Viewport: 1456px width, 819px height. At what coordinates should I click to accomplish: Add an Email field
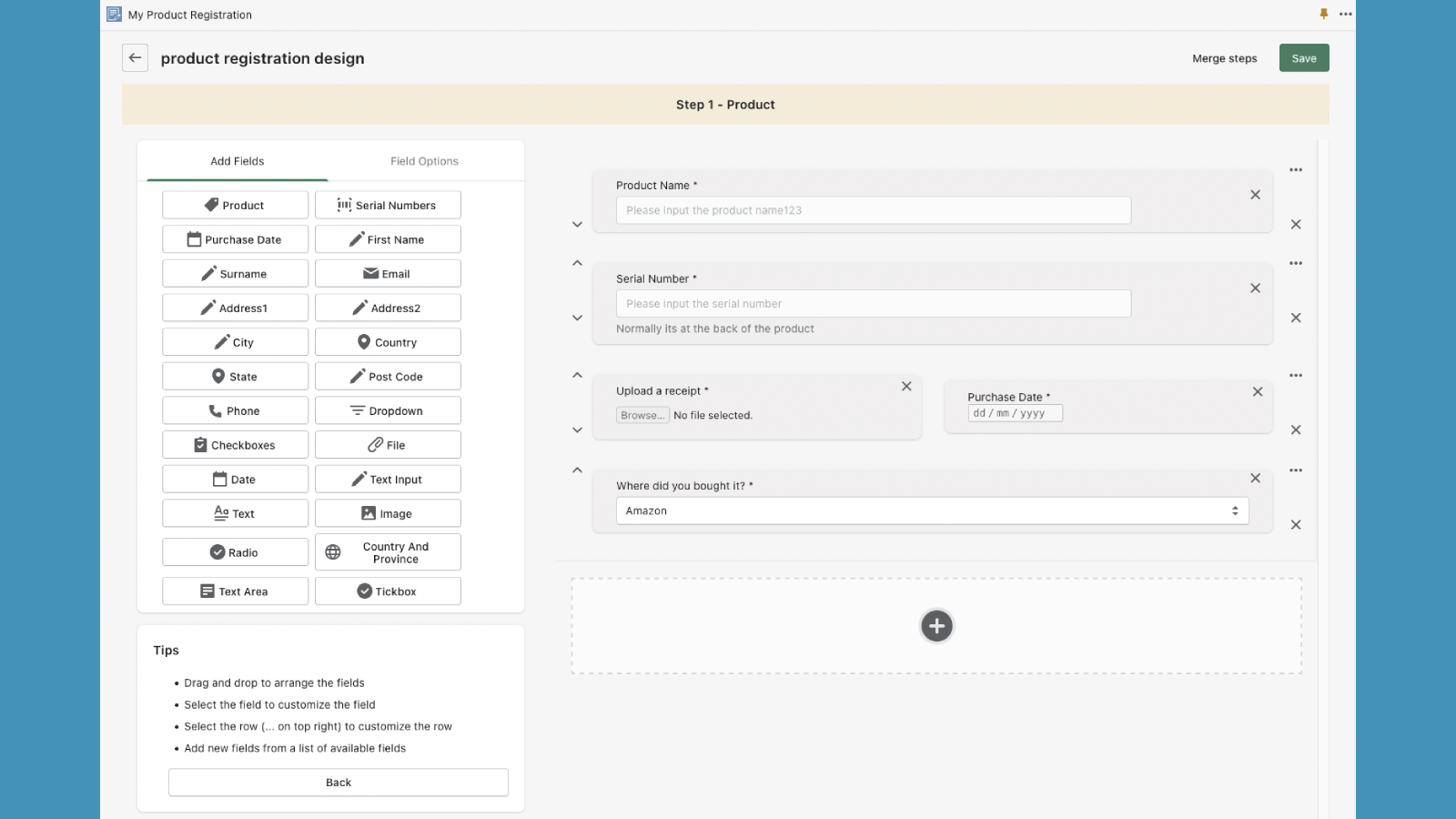click(x=388, y=273)
